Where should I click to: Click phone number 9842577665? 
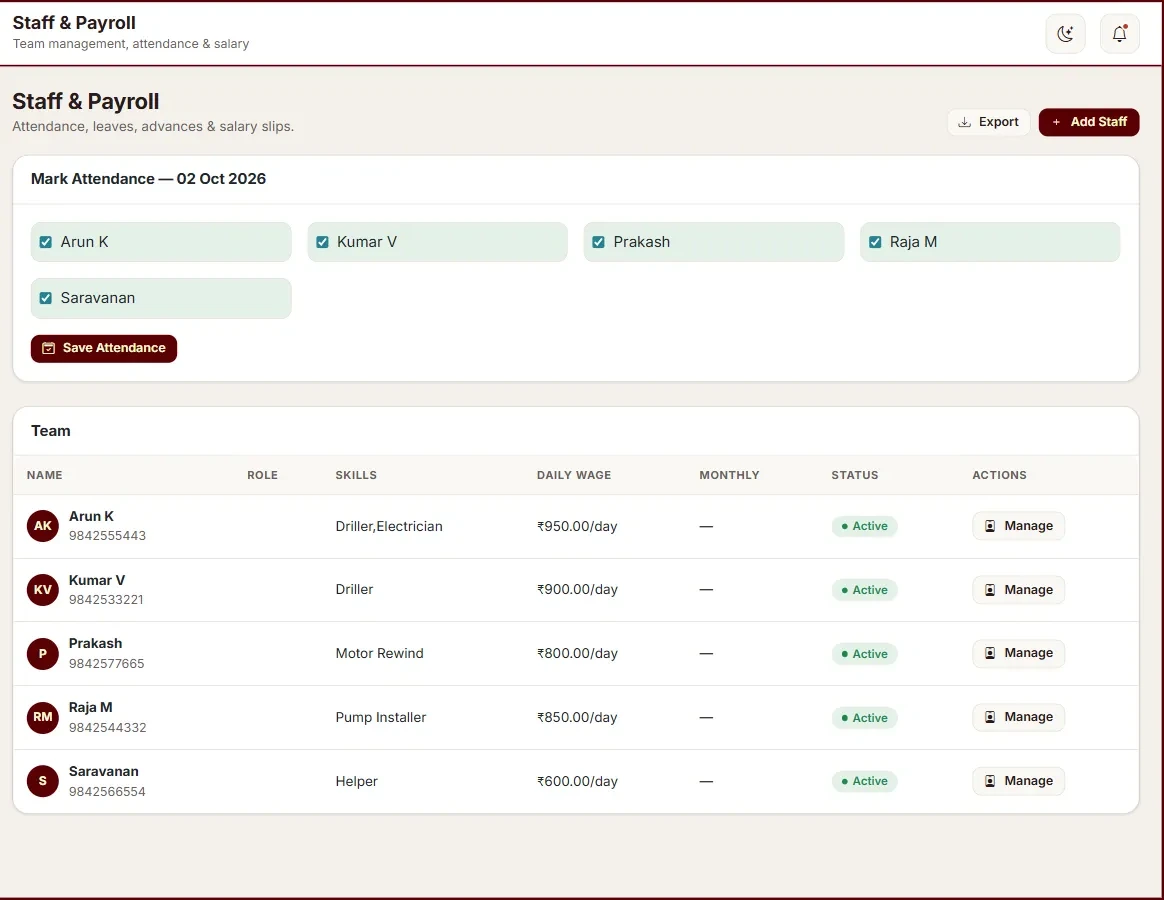(107, 663)
